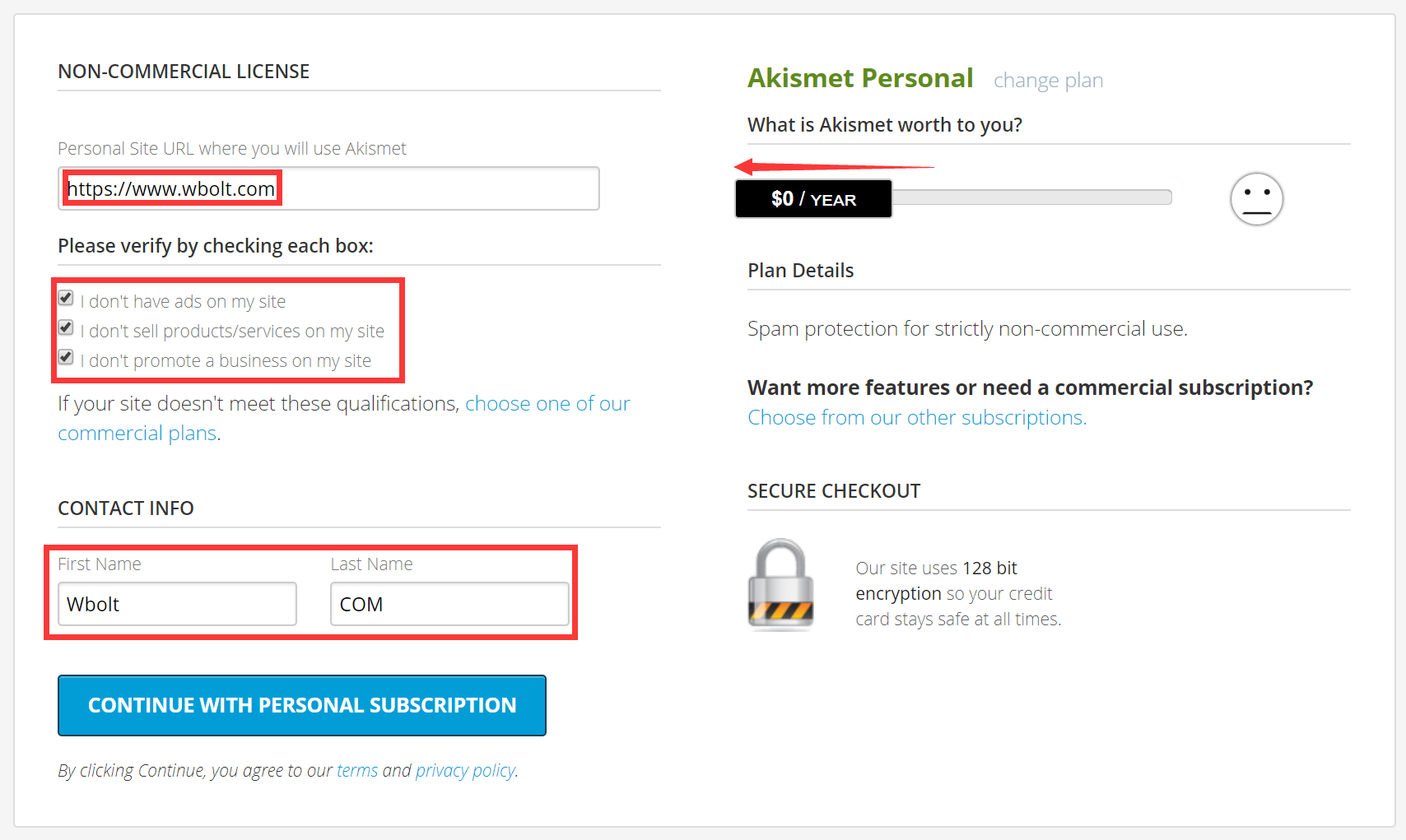1406x840 pixels.
Task: Open the terms link
Action: pos(357,771)
